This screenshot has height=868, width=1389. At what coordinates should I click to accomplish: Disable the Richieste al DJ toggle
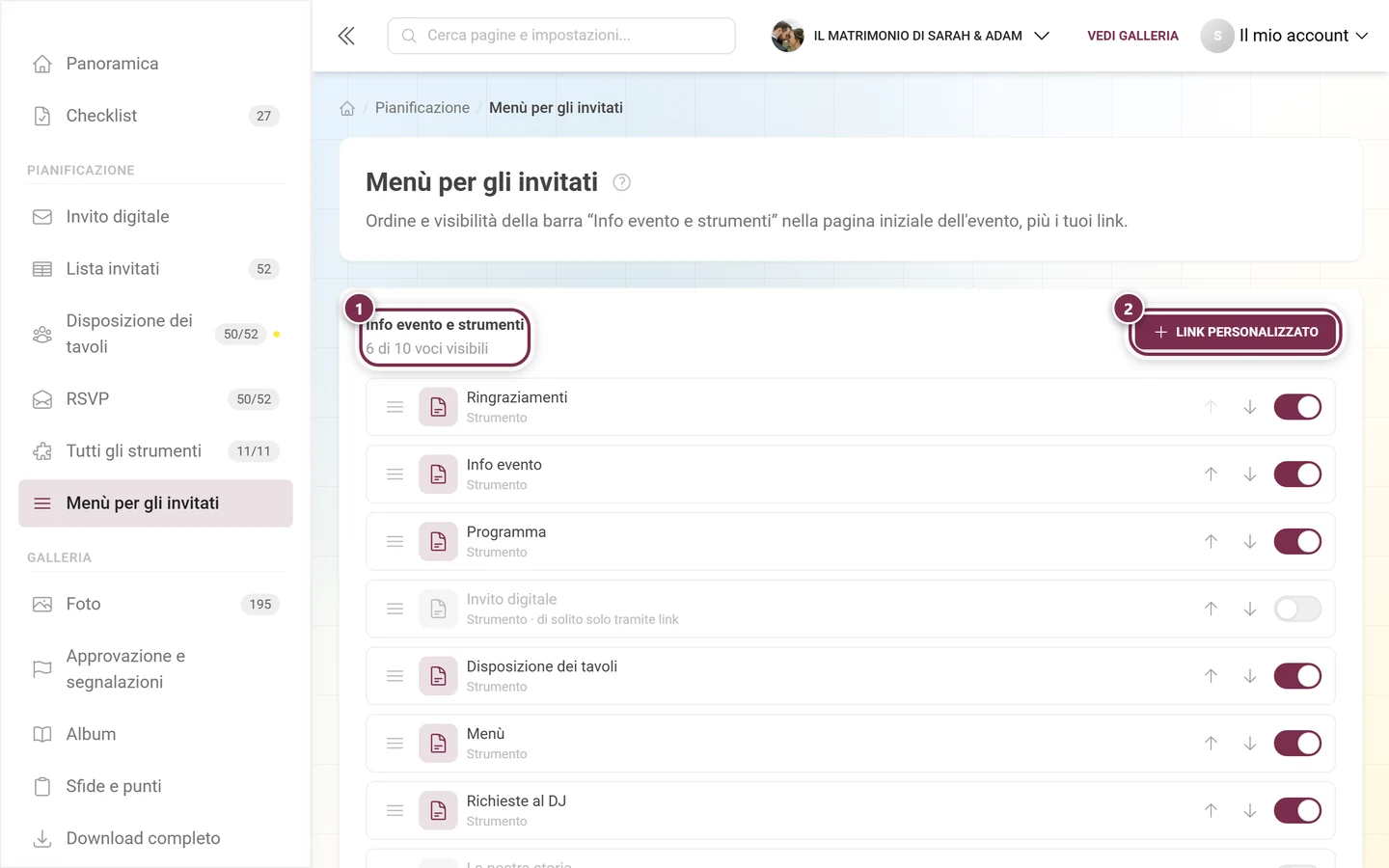point(1297,811)
